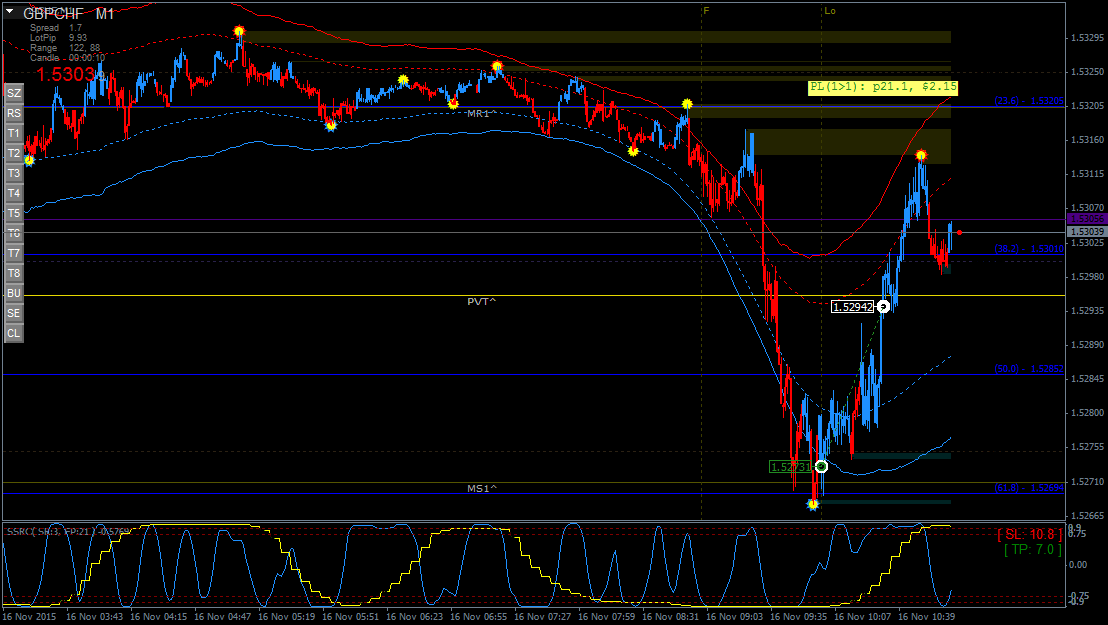
Task: Click the (38.2) - 1.53010 Fibonacci label
Action: [x=1028, y=249]
